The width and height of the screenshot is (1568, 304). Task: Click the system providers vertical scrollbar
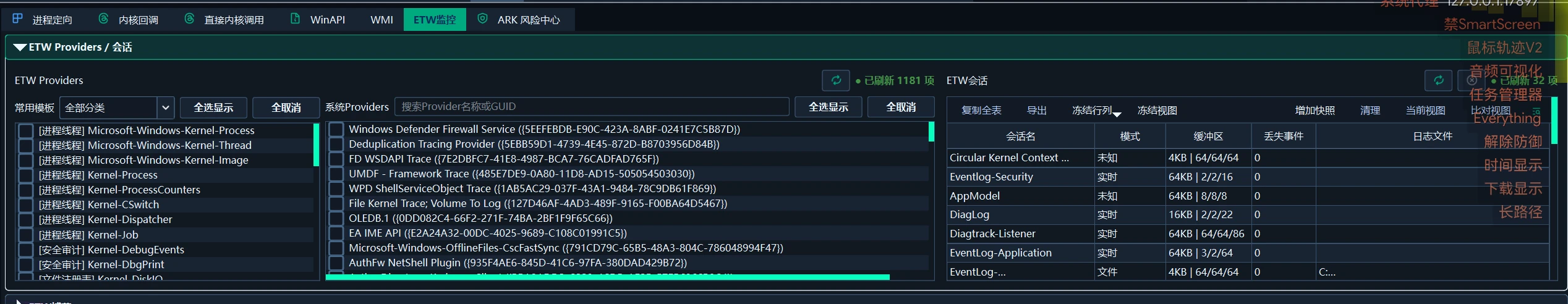pyautogui.click(x=931, y=132)
